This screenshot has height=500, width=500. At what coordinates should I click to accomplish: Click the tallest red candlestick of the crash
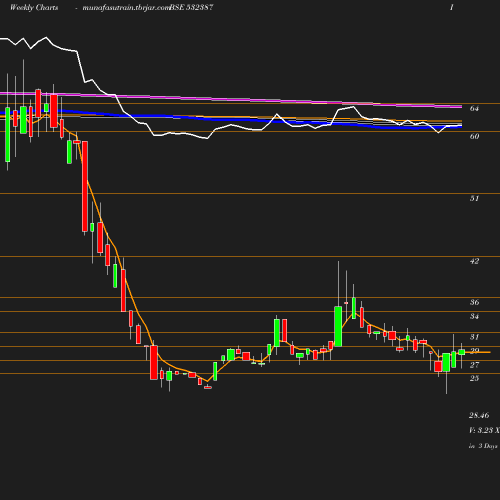pyautogui.click(x=85, y=186)
